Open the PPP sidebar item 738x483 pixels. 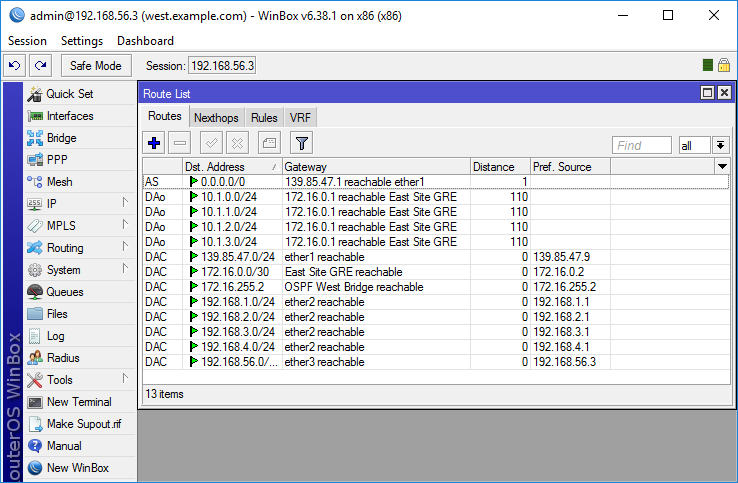(79, 160)
